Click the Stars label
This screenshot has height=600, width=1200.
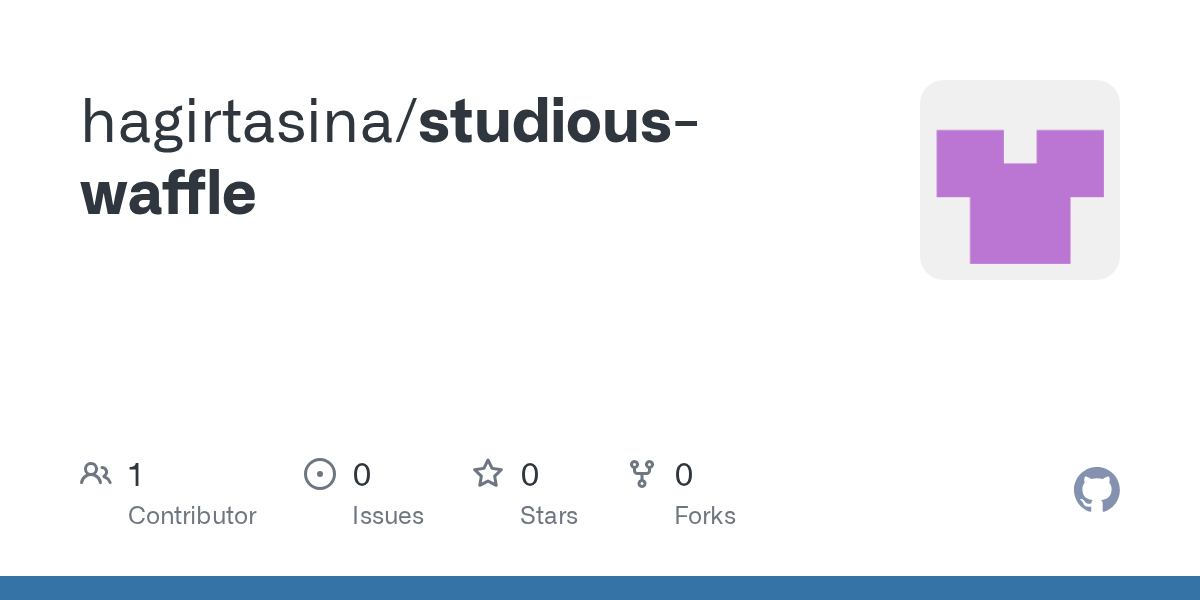[x=549, y=516]
